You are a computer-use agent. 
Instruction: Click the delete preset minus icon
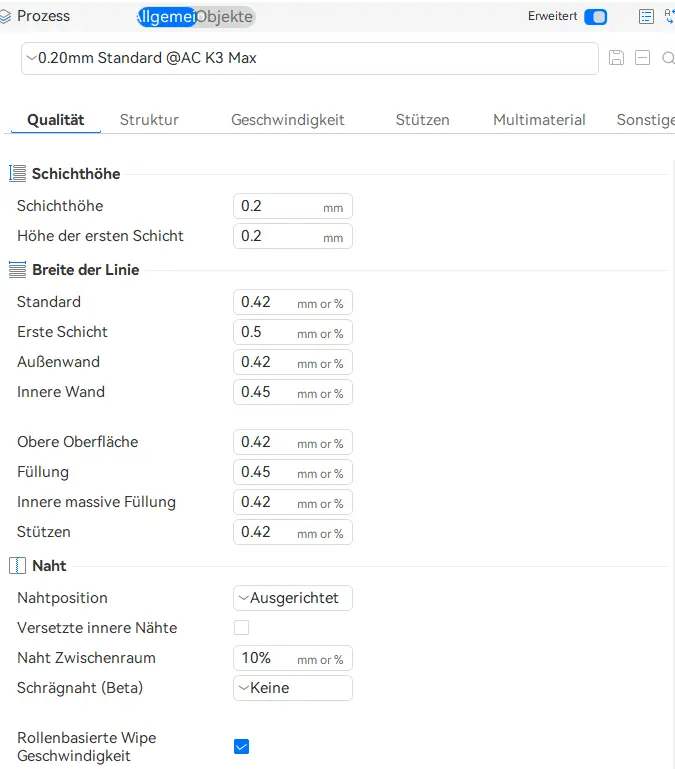[642, 58]
